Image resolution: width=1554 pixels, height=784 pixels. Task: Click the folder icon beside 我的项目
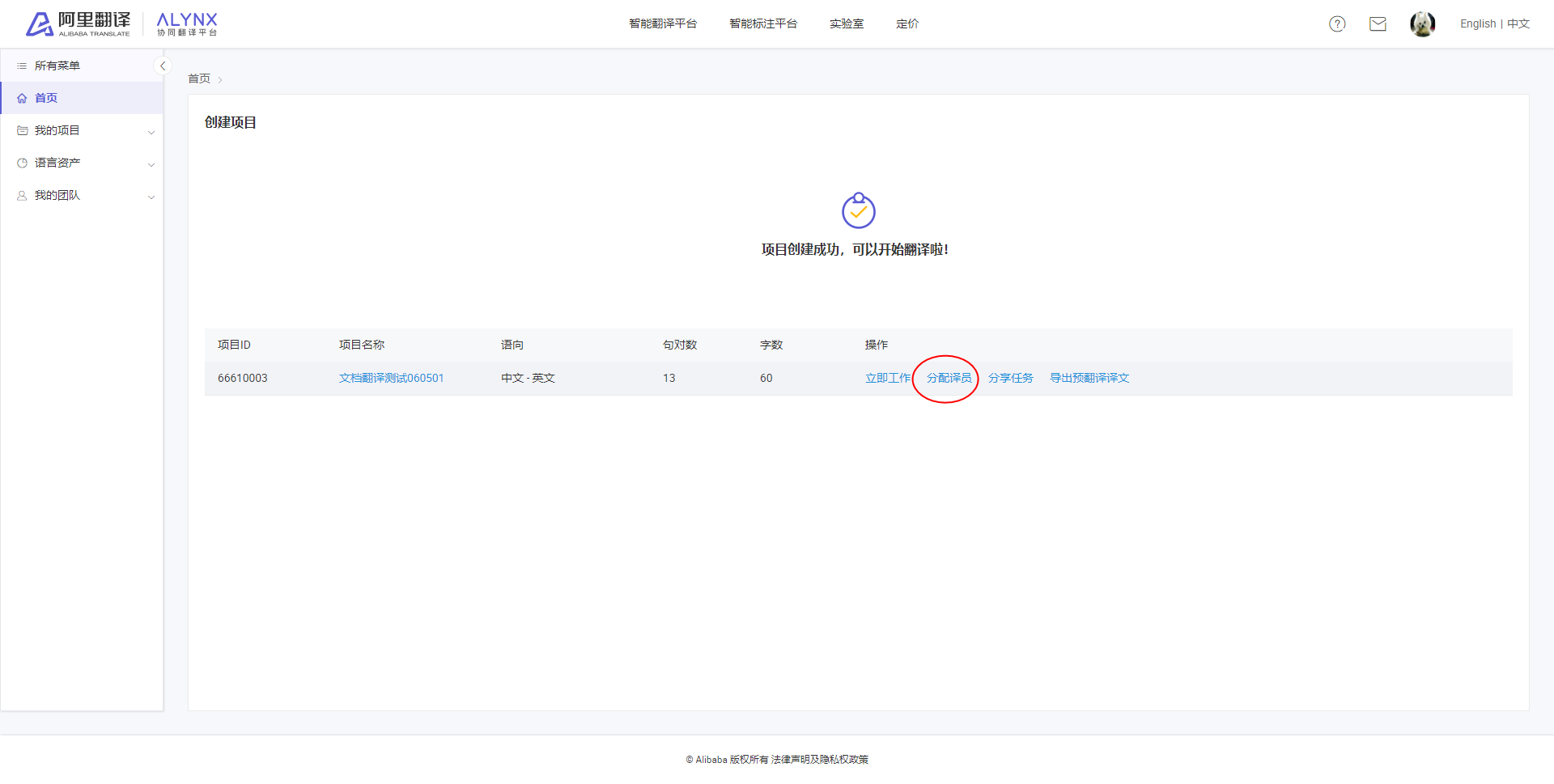22,131
